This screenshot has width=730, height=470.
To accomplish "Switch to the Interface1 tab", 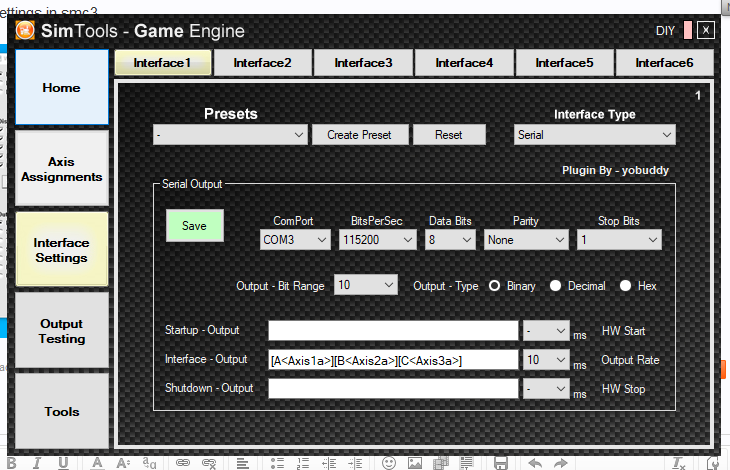I will click(x=163, y=63).
